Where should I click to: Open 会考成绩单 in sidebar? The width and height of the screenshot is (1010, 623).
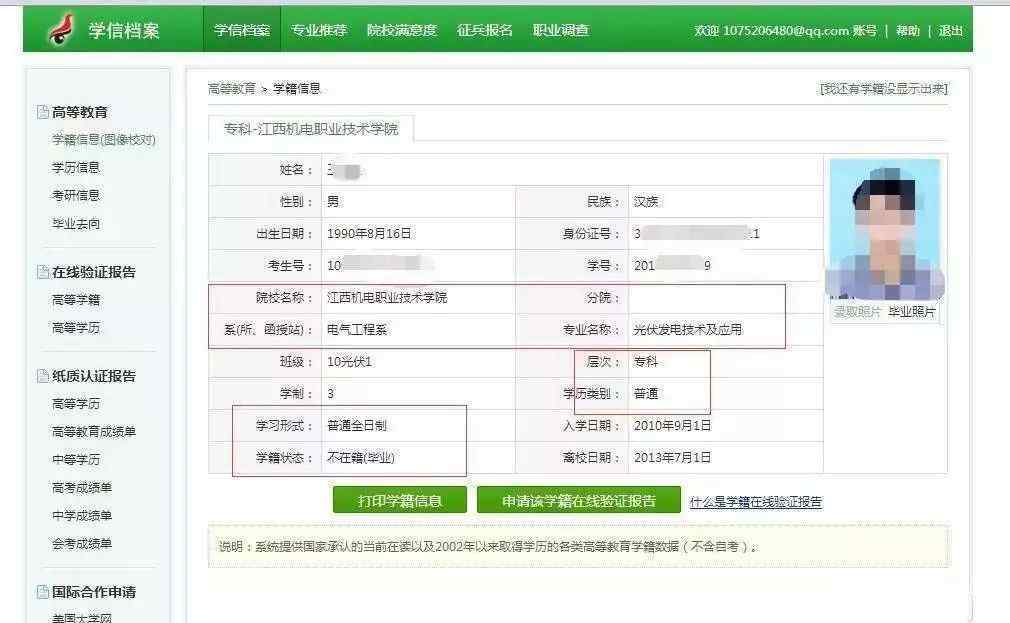point(82,543)
